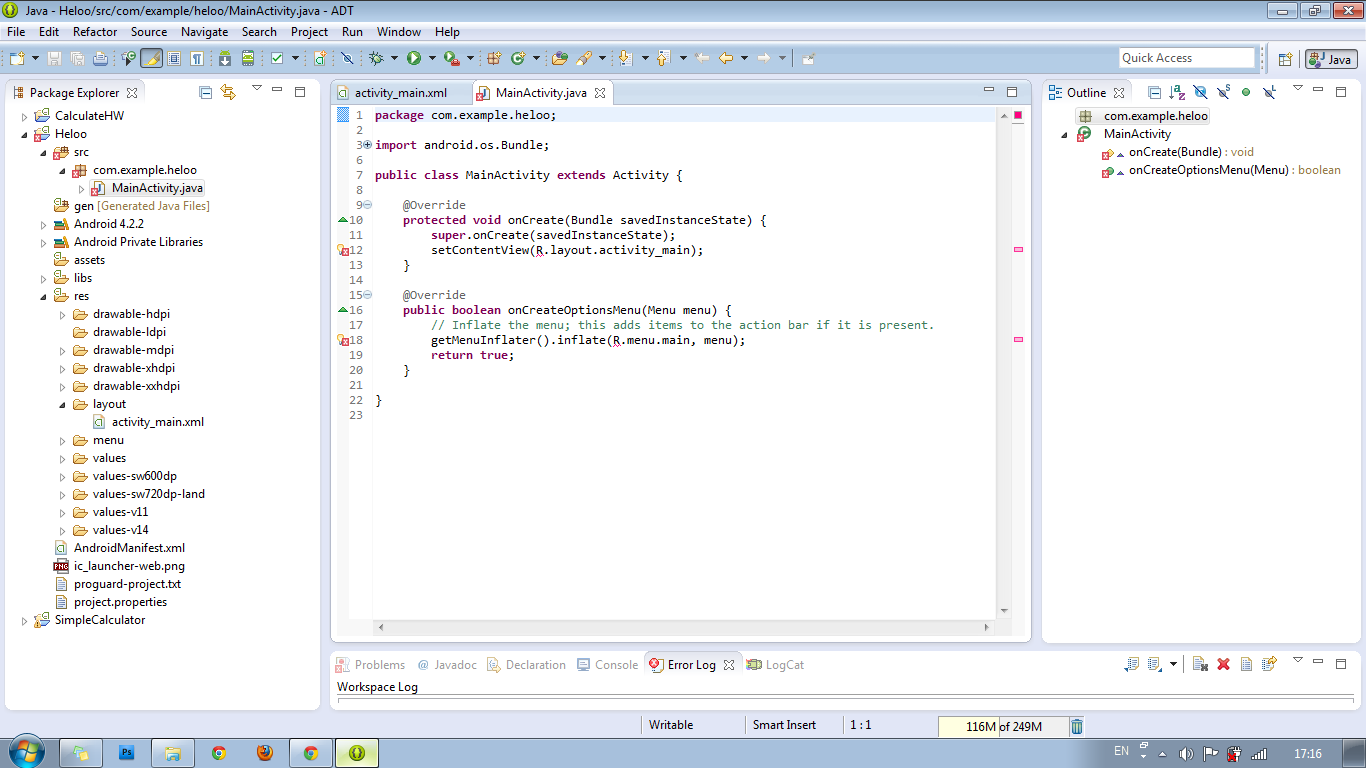Viewport: 1366px width, 768px height.
Task: Collapse the Heloo project
Action: (25, 134)
